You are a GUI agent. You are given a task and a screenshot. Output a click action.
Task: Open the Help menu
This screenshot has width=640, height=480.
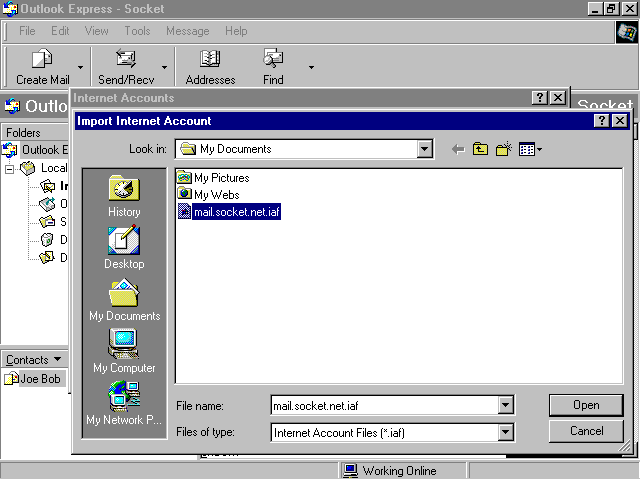pos(236,31)
